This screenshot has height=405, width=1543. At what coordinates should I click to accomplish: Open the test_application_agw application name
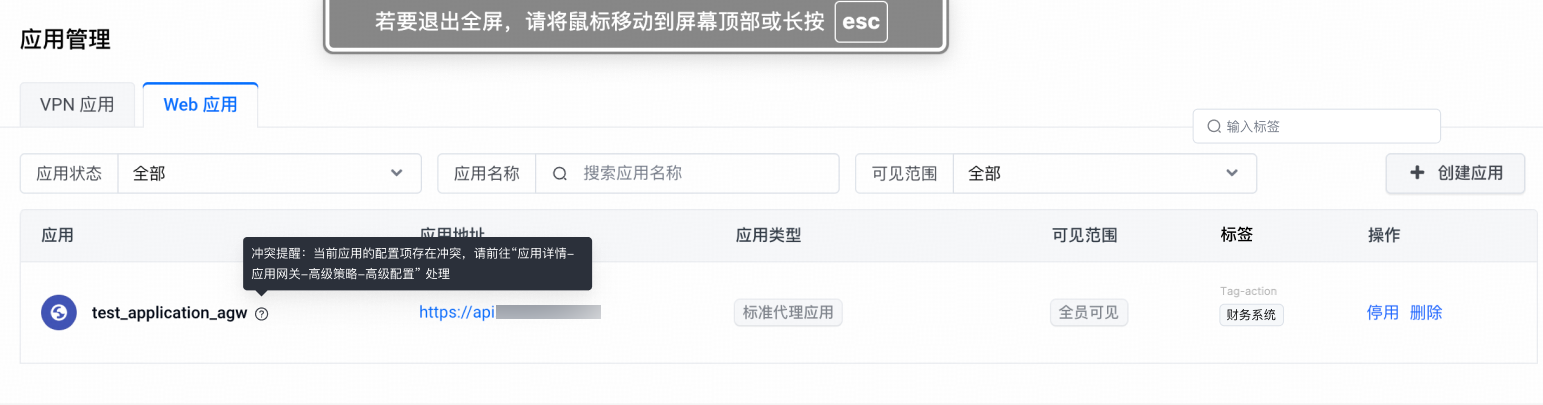click(x=169, y=313)
